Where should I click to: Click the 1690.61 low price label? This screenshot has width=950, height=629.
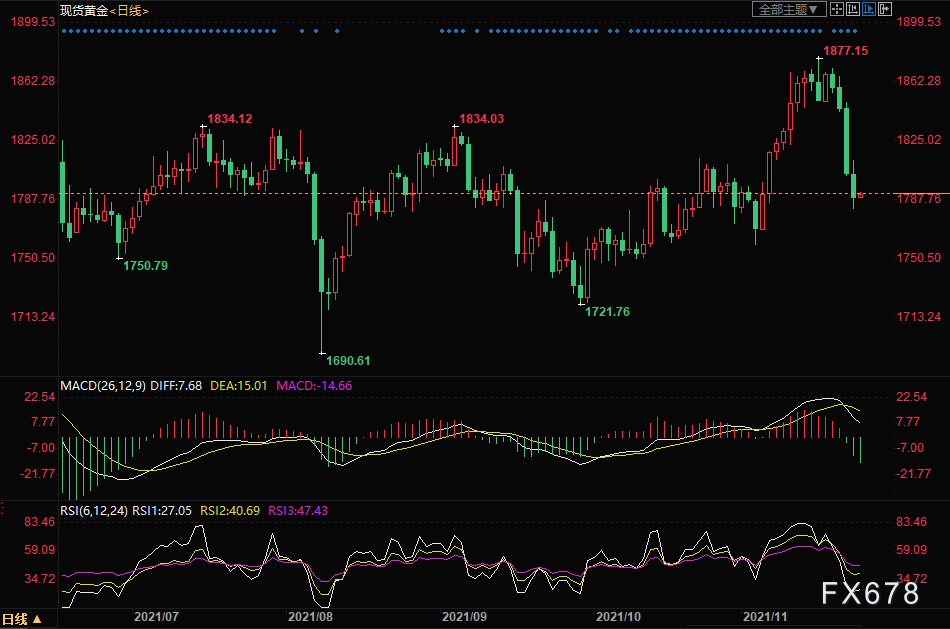pyautogui.click(x=348, y=361)
